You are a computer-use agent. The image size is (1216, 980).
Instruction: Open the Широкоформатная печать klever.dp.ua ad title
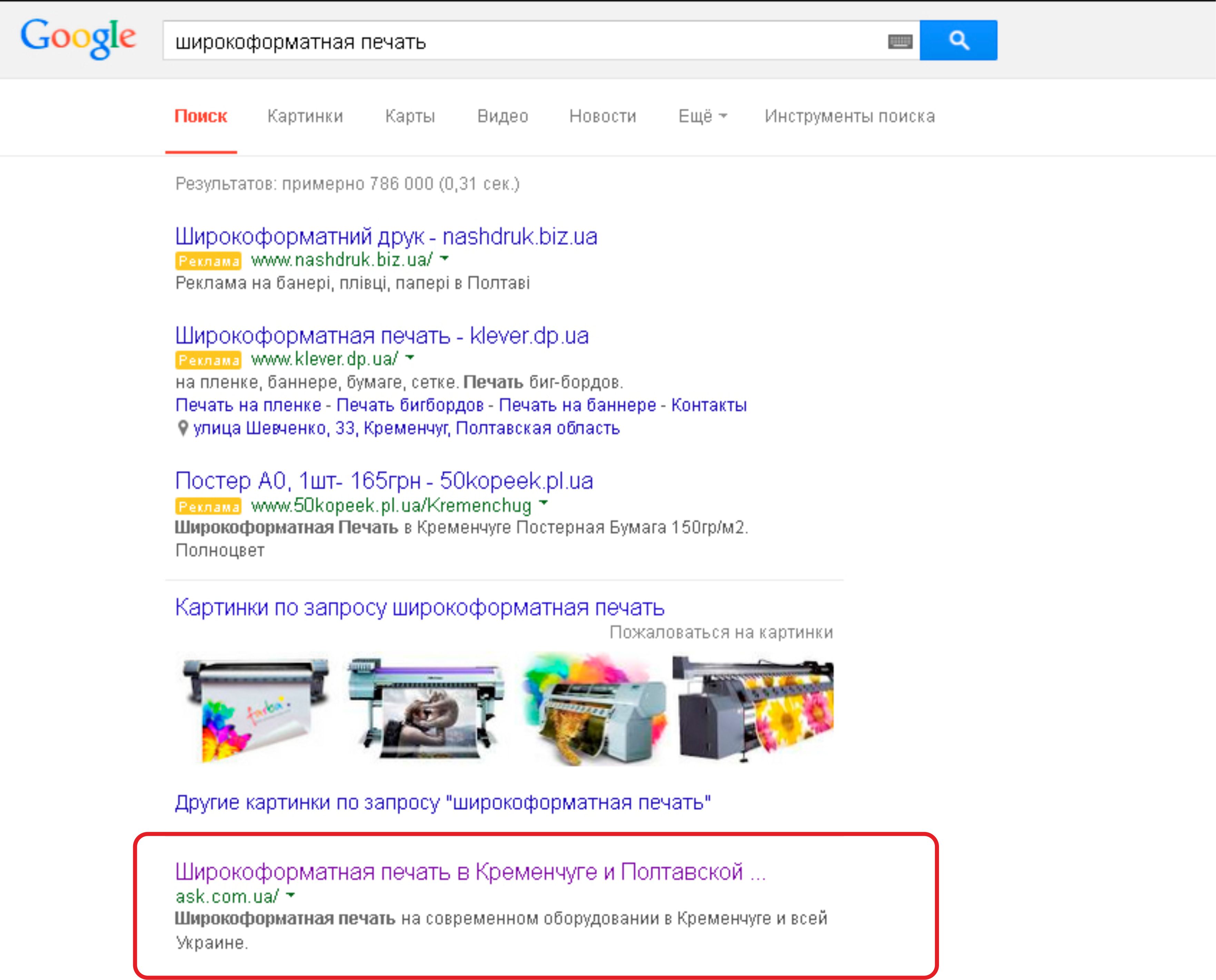[382, 336]
